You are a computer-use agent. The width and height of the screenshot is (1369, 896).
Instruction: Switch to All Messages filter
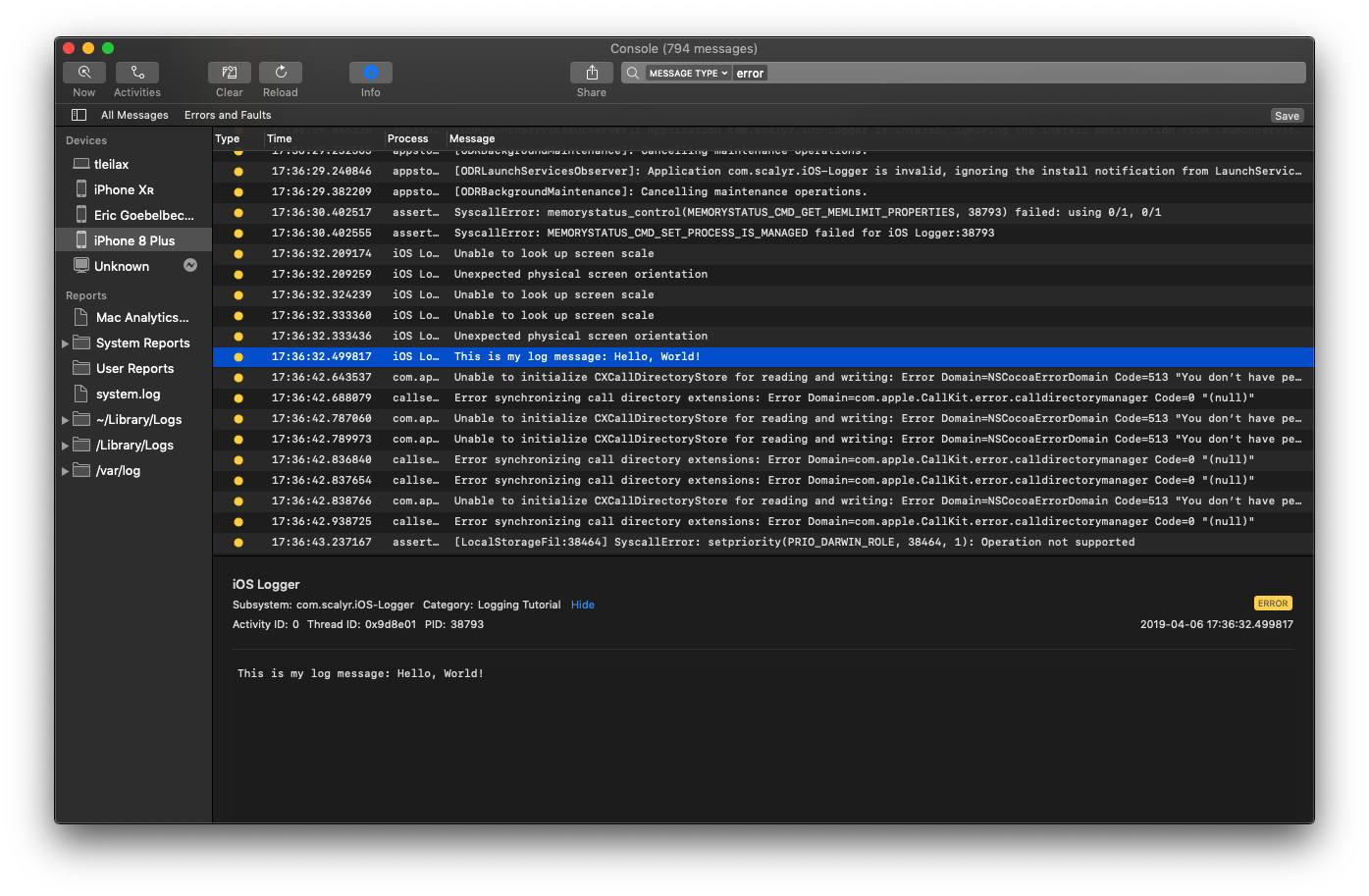pos(134,115)
